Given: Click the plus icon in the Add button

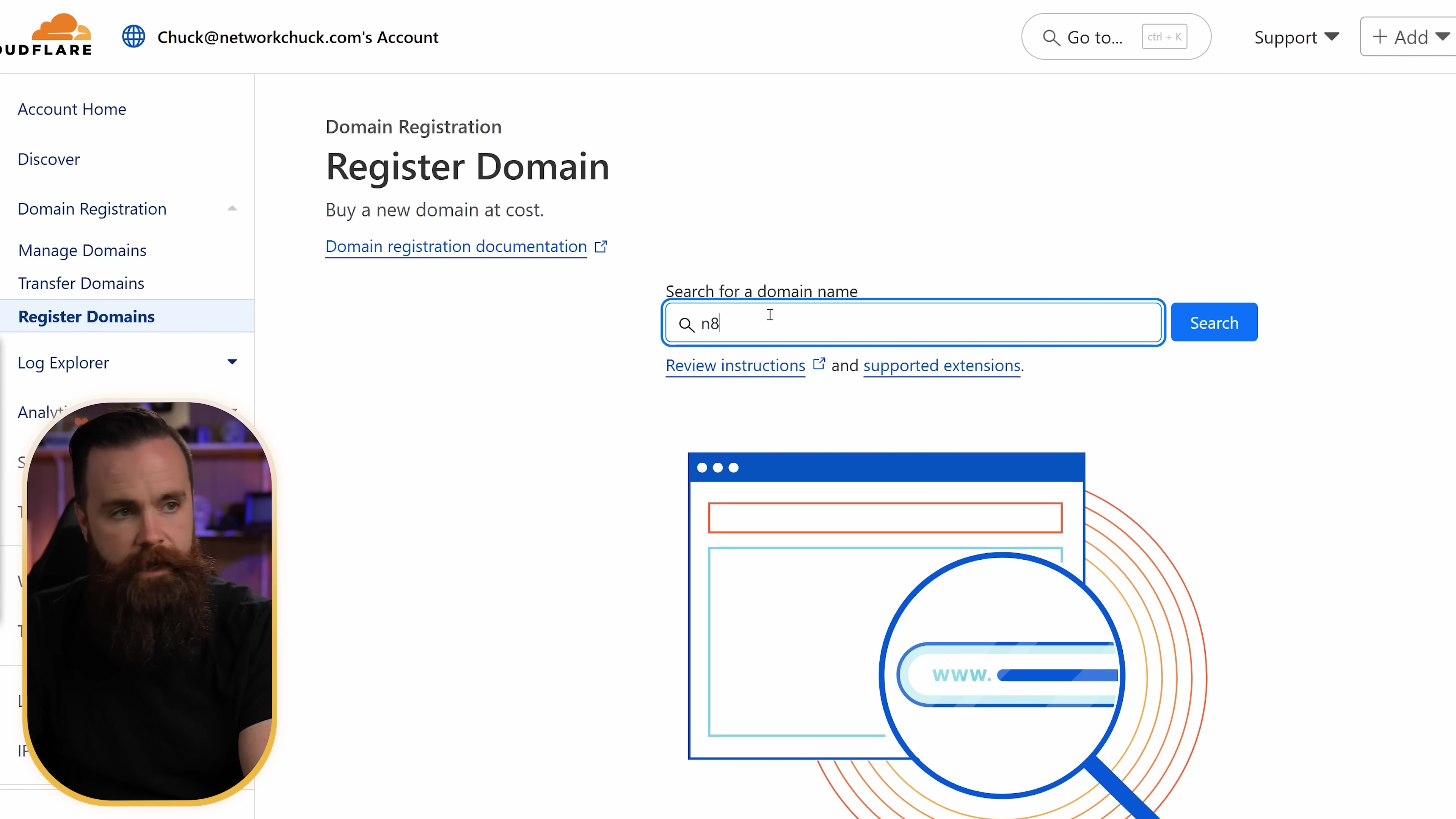Looking at the screenshot, I should pyautogui.click(x=1380, y=37).
